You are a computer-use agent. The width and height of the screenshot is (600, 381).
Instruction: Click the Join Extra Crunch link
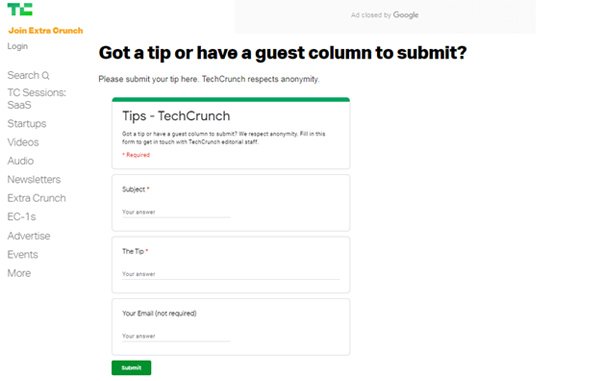46,31
